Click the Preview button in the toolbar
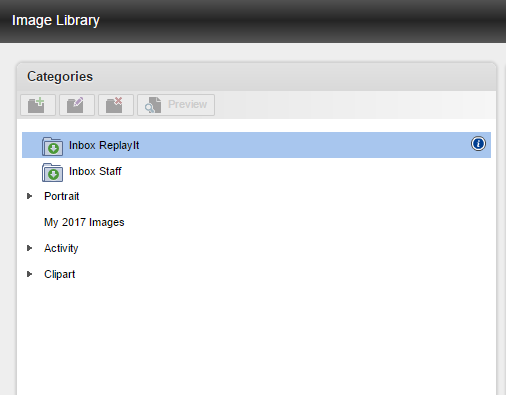 176,105
